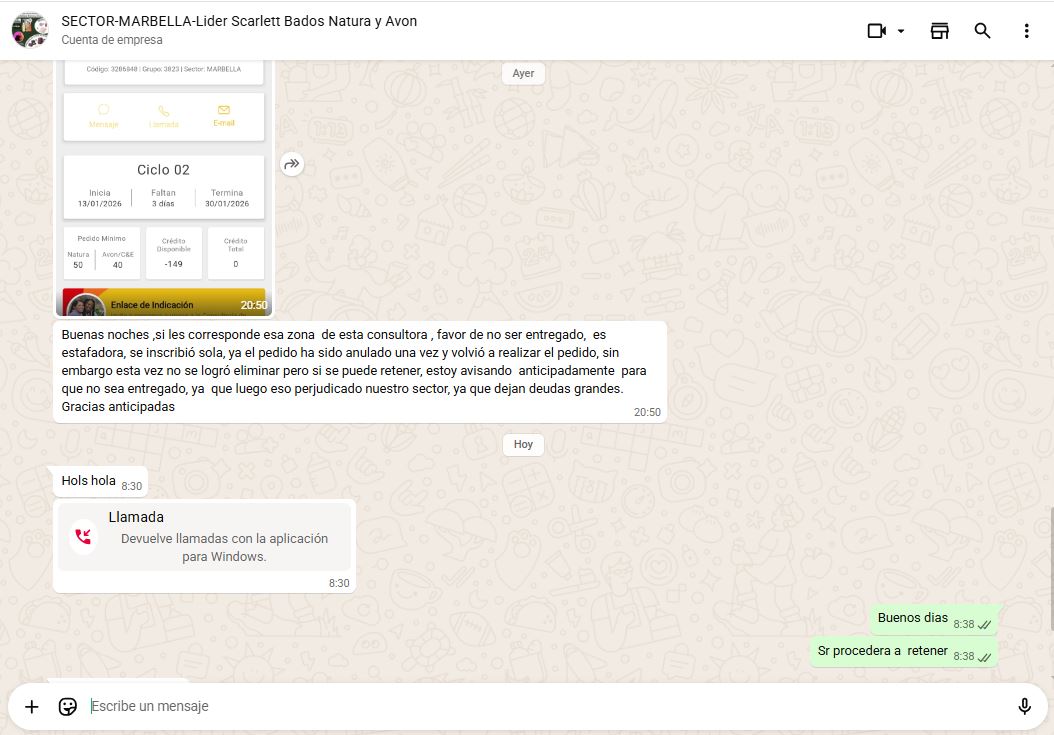Open the business catalog storefront icon
The image size is (1054, 735).
coord(939,31)
